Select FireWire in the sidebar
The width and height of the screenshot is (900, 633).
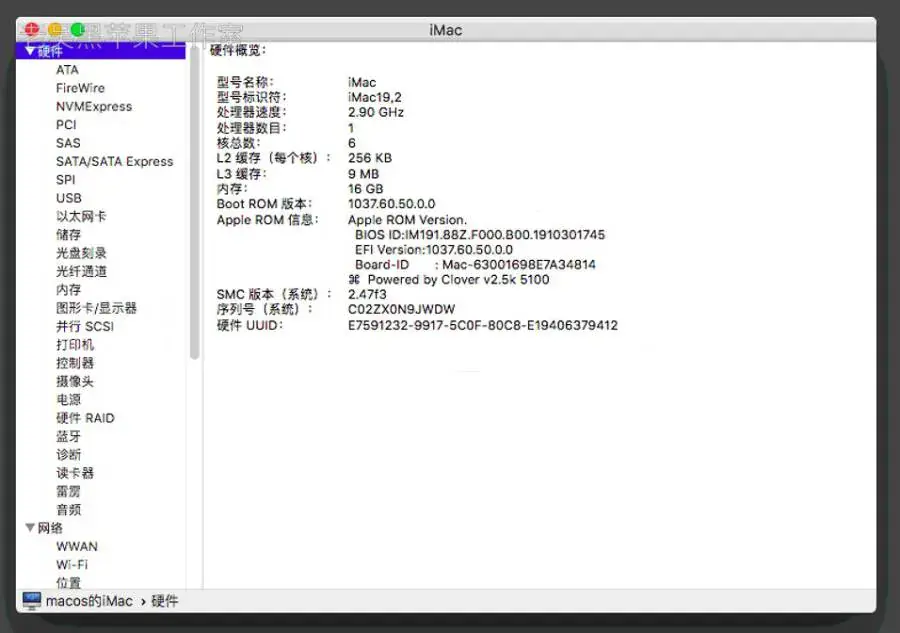point(80,88)
